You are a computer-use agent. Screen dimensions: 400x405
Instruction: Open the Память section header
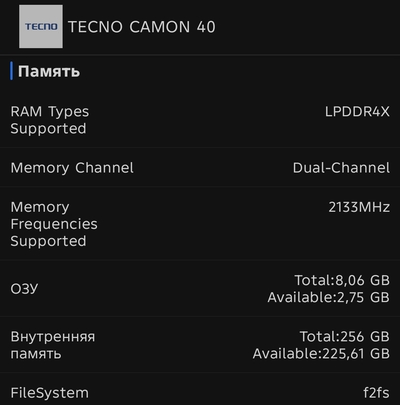pos(49,71)
